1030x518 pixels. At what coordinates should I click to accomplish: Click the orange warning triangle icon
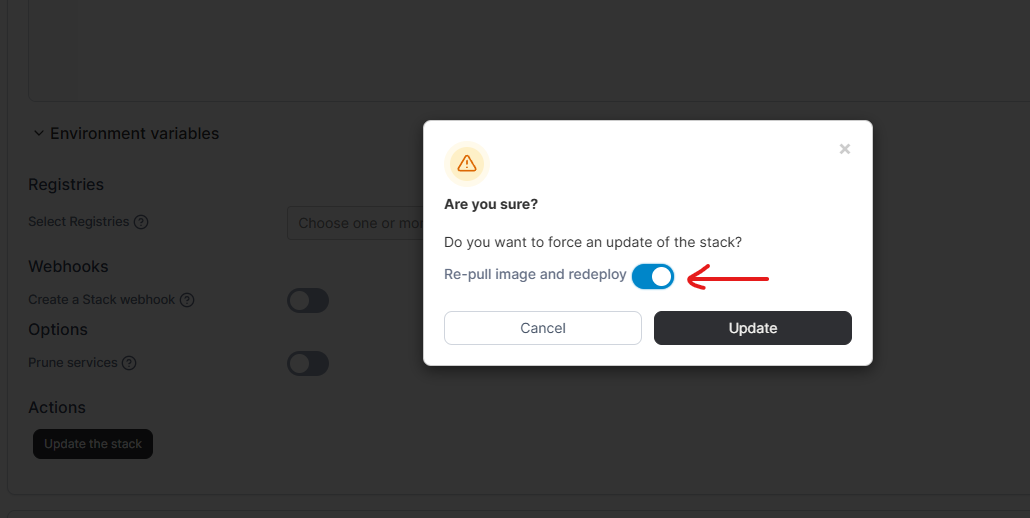(x=466, y=164)
